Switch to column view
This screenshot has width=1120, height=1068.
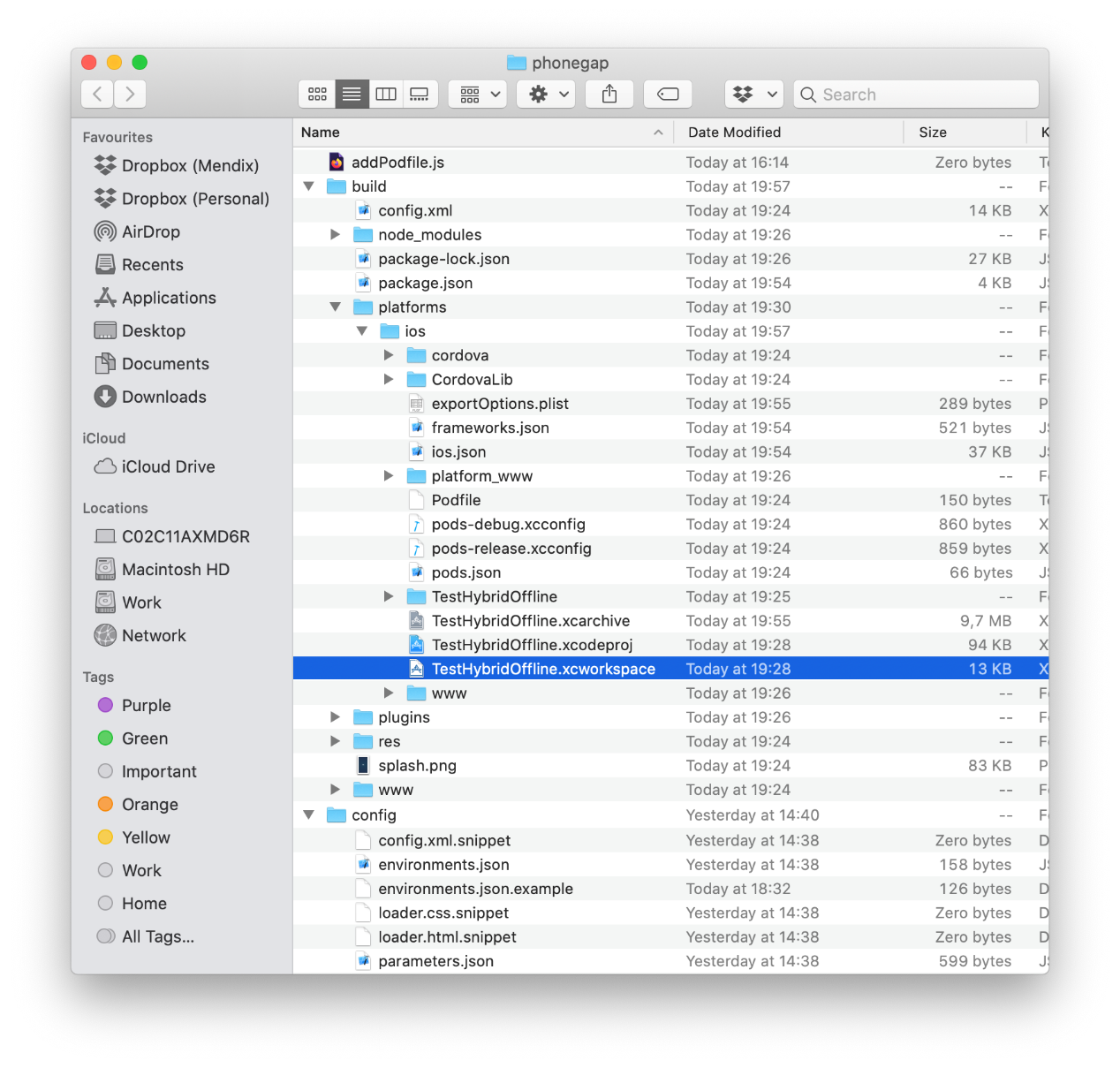[x=386, y=94]
